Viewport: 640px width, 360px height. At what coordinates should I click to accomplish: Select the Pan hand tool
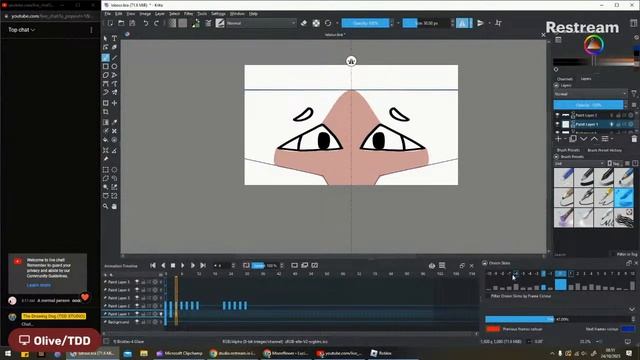tap(114, 207)
